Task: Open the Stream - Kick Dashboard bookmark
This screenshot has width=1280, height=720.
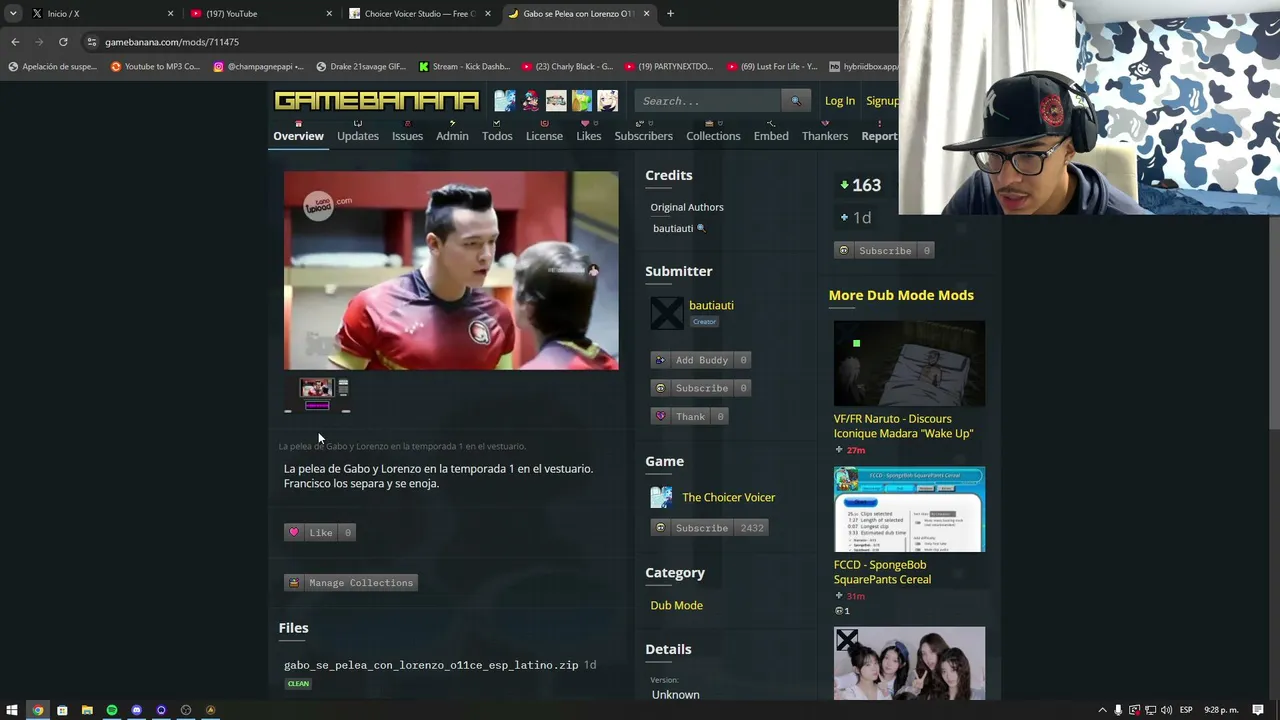Action: (464, 67)
